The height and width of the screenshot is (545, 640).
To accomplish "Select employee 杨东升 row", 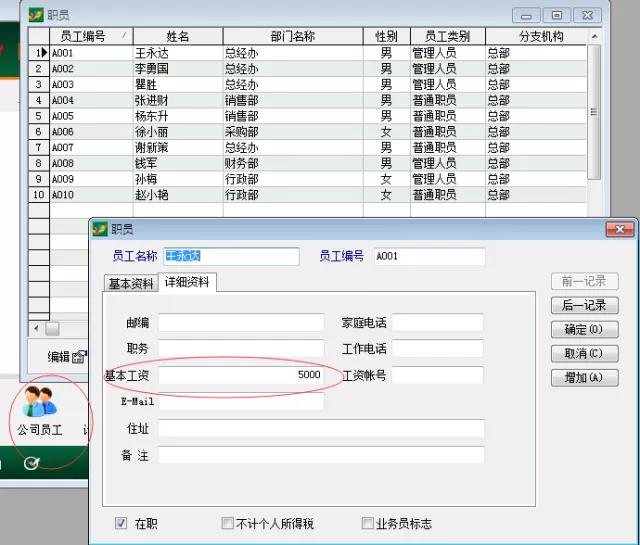I will tap(308, 116).
